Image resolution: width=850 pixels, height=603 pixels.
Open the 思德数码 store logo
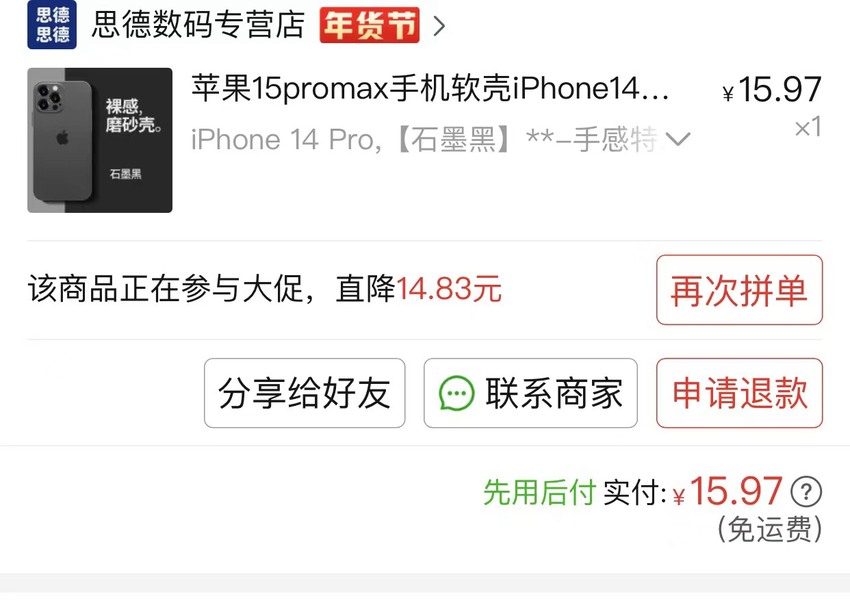pos(52,25)
